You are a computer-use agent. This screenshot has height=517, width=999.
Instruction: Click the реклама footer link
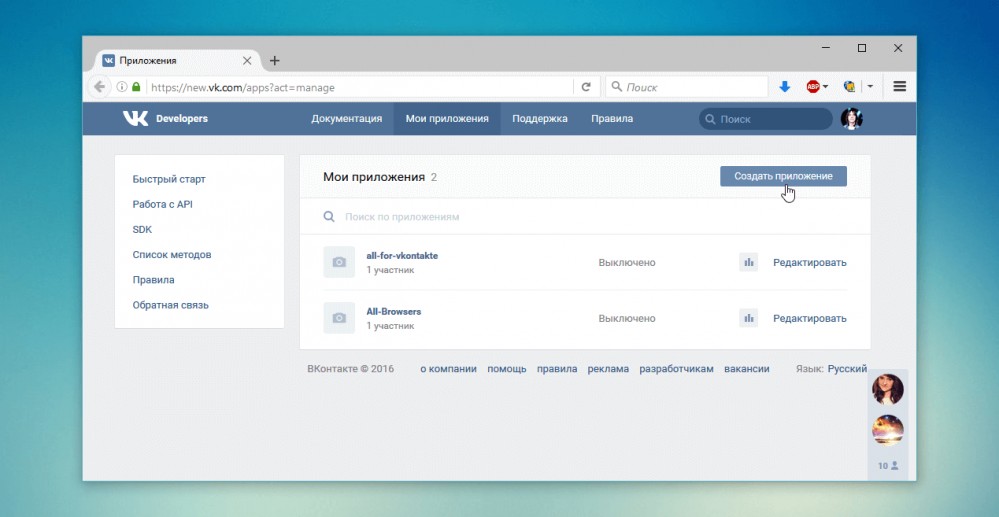(x=608, y=368)
